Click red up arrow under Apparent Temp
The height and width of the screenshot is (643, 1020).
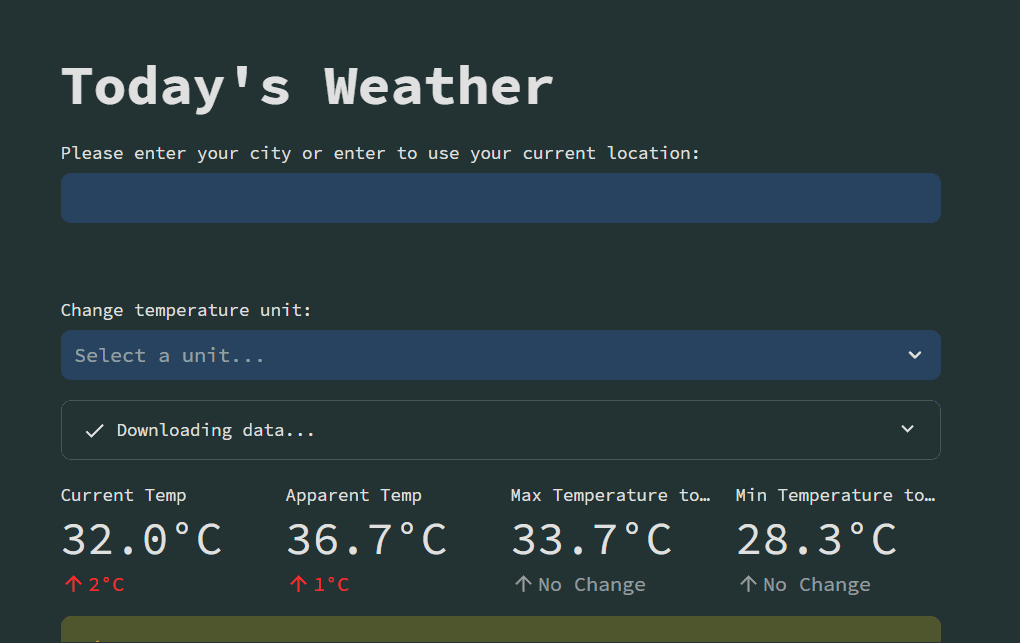(297, 585)
